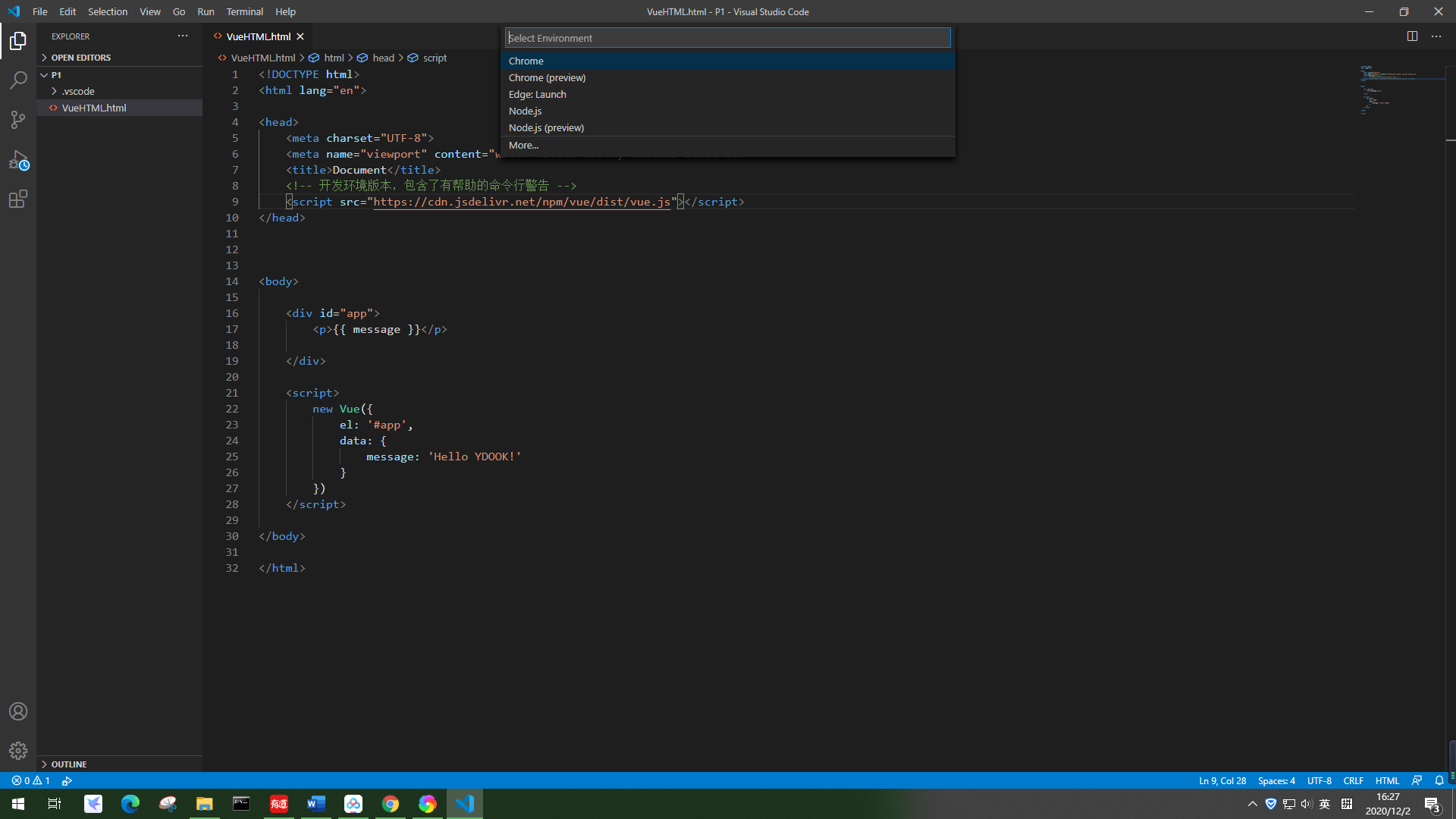Open the Windows Start menu
Screen dimensions: 1456x819
(18, 804)
